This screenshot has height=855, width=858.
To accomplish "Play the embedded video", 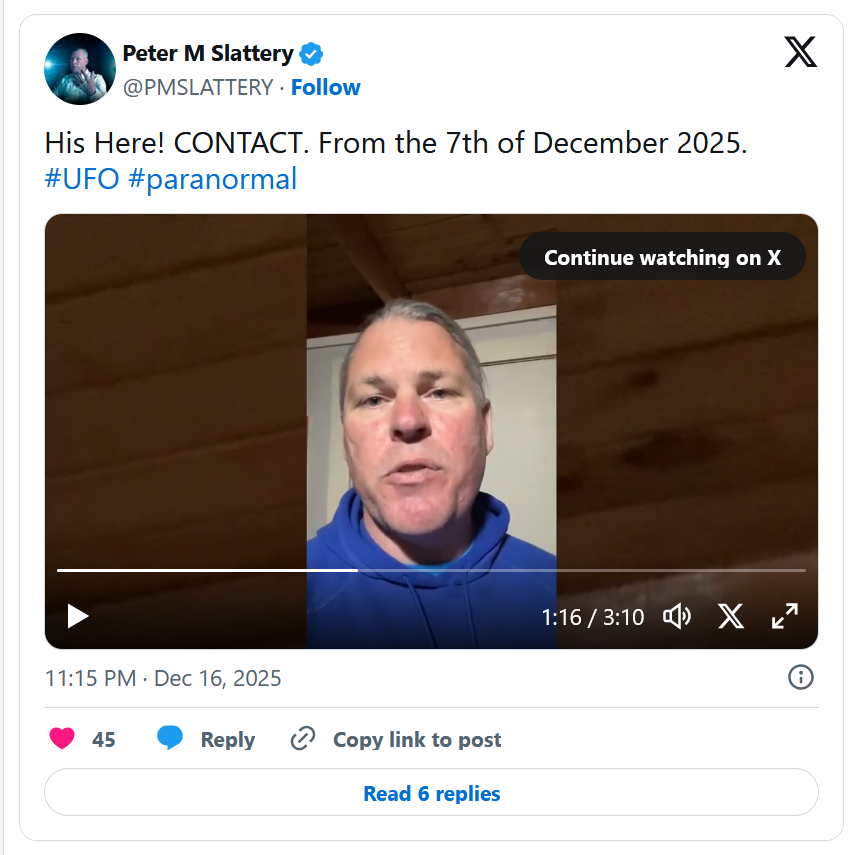I will pyautogui.click(x=78, y=616).
